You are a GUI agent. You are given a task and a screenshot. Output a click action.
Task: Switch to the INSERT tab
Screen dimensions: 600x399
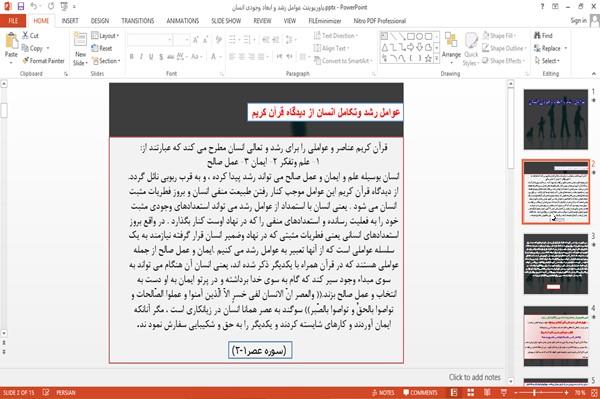tap(70, 21)
